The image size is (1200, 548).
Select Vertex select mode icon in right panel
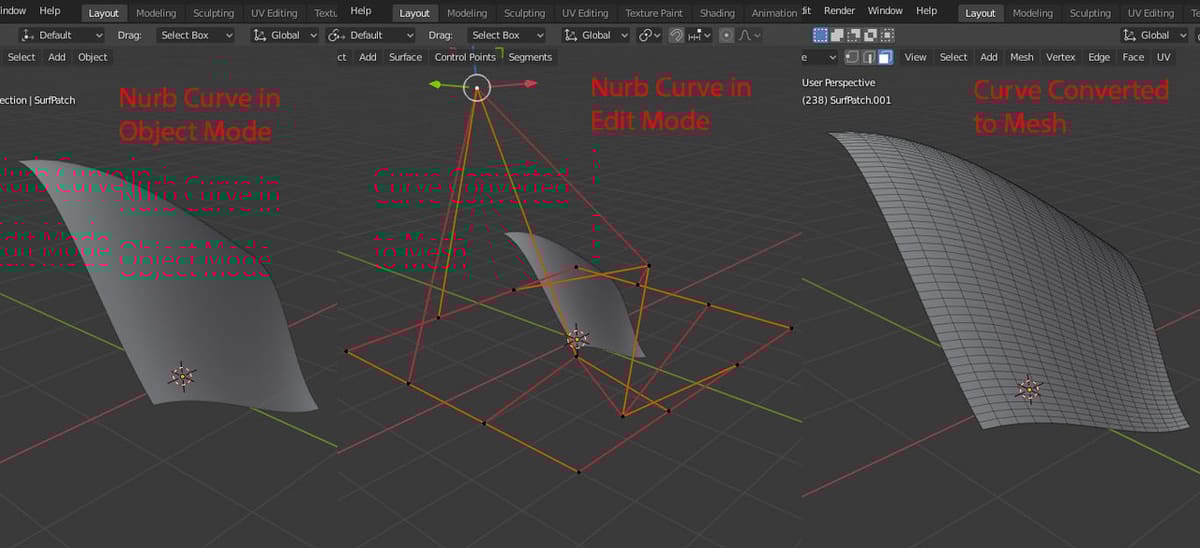click(x=852, y=57)
